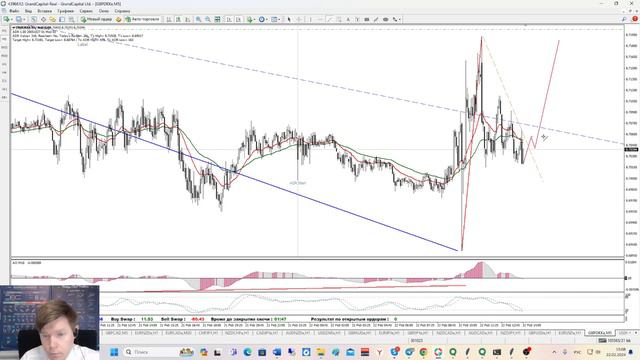Expand the Templates dropdown arrow
The image size is (640, 360).
point(279,19)
